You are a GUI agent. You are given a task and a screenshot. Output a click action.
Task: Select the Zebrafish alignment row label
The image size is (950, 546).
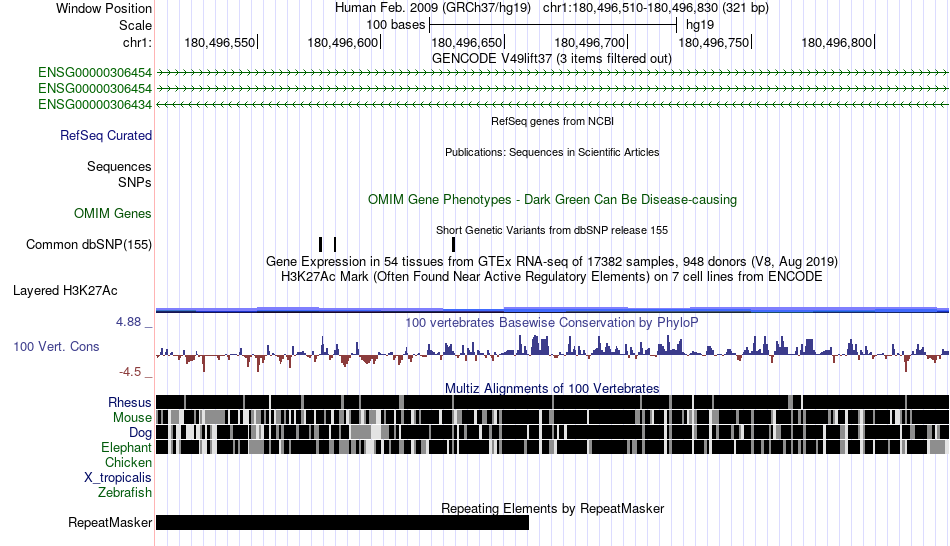[x=125, y=493]
